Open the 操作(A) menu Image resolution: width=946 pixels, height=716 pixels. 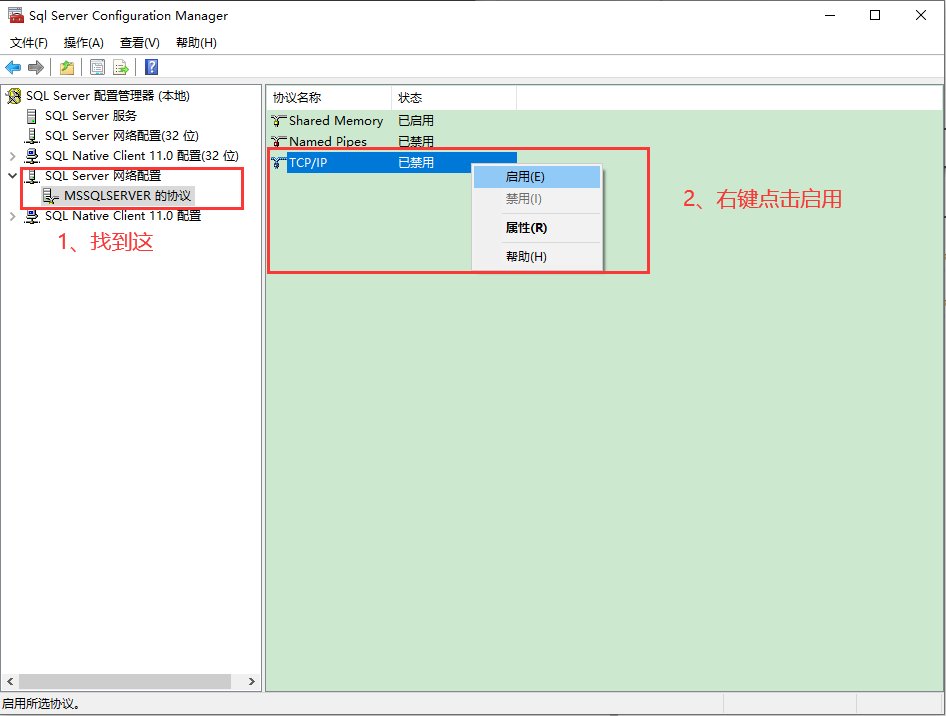tap(84, 43)
